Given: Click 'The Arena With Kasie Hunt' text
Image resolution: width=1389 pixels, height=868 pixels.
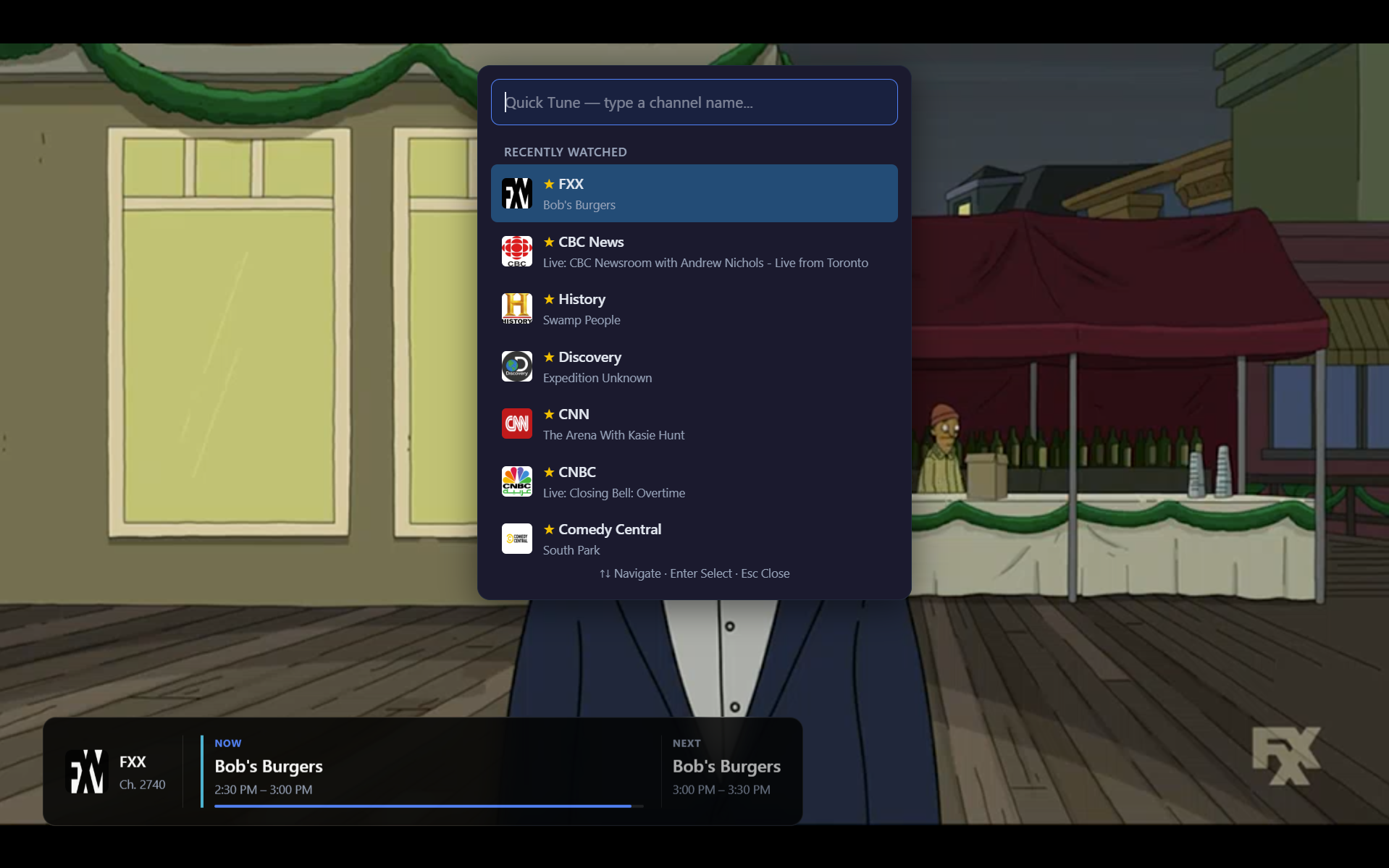Looking at the screenshot, I should tap(613, 435).
